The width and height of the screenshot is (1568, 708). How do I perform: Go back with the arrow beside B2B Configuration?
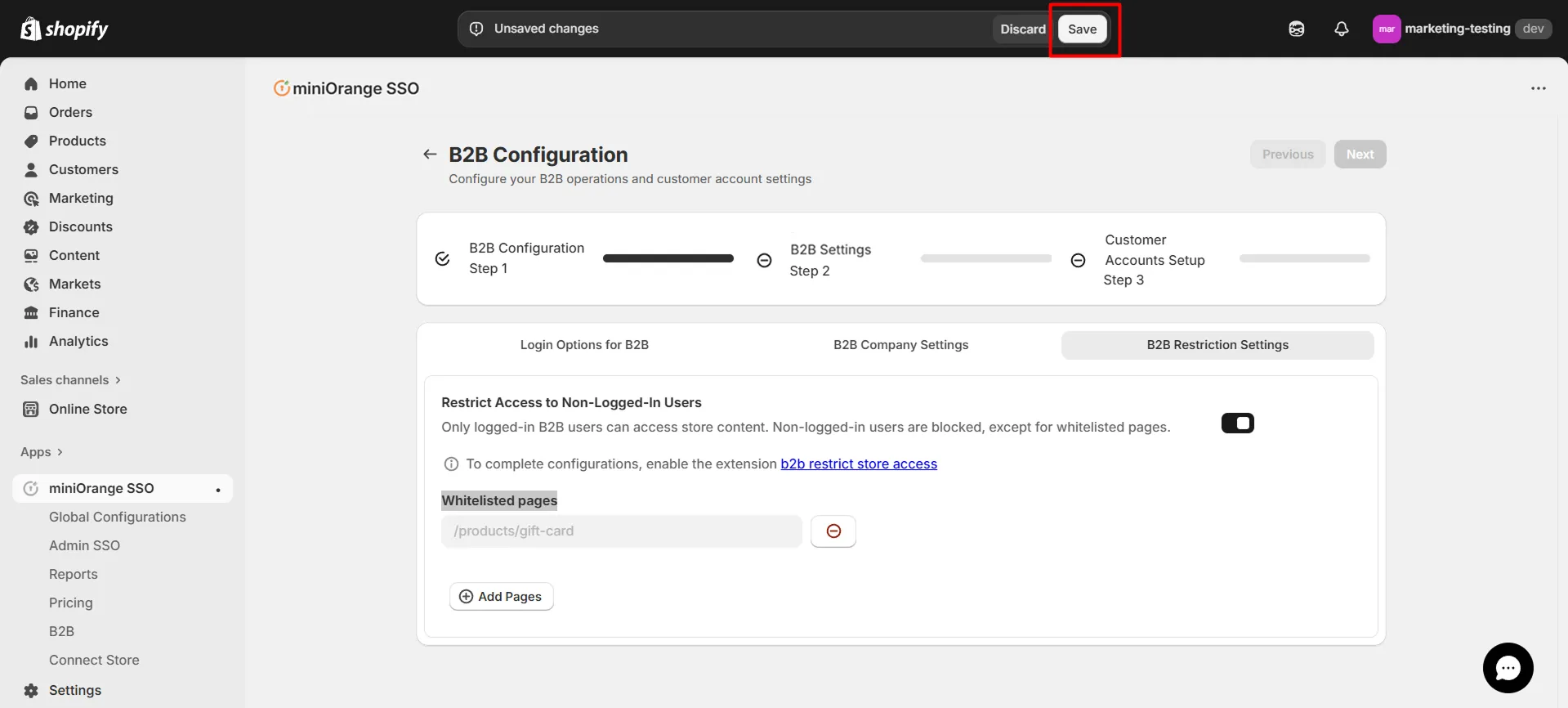pos(430,154)
